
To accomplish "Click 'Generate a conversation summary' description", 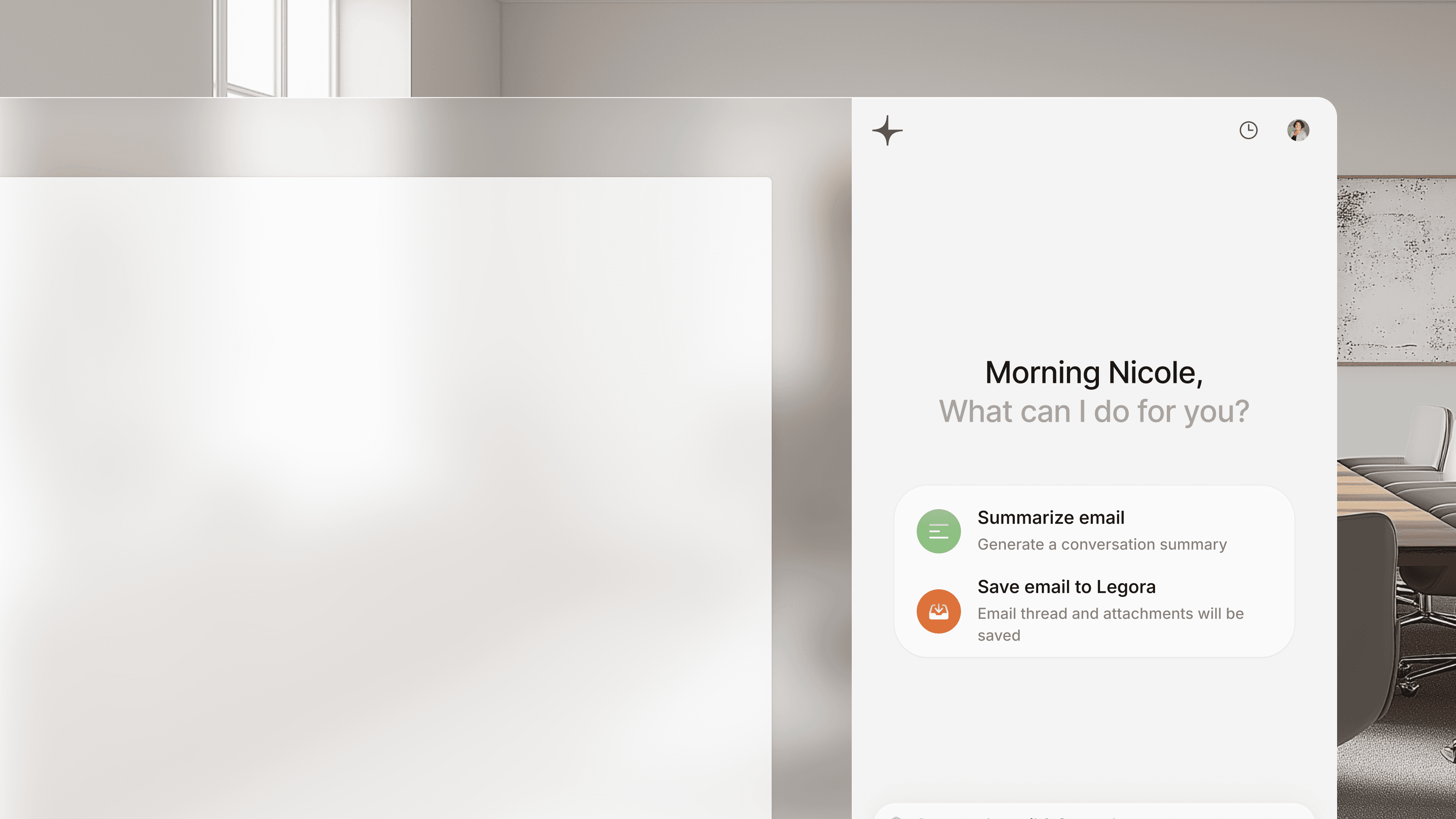I will (x=1102, y=544).
